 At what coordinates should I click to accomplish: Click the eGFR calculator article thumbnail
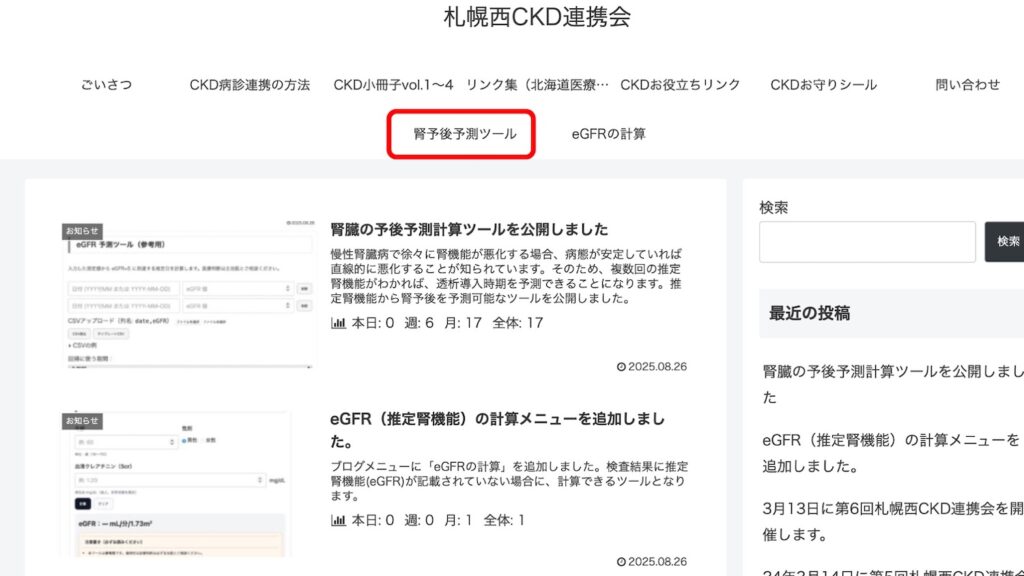click(176, 484)
